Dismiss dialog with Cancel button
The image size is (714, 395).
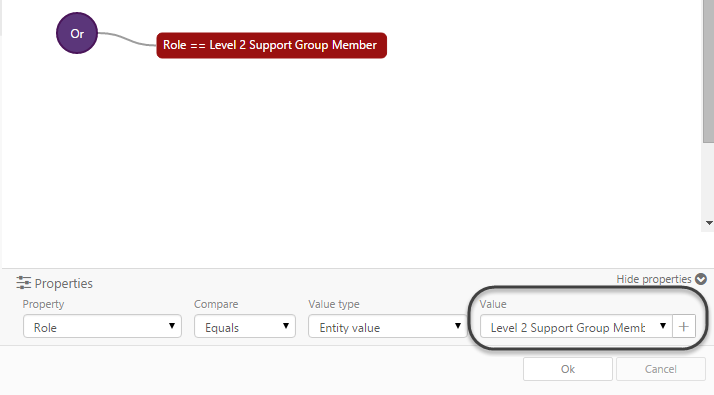point(661,369)
